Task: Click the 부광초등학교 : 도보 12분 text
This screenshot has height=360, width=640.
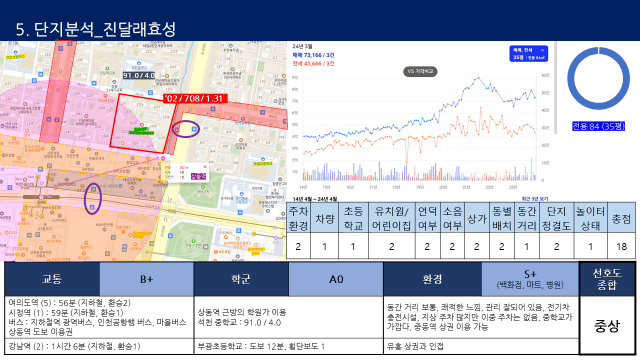Action: pos(261,346)
